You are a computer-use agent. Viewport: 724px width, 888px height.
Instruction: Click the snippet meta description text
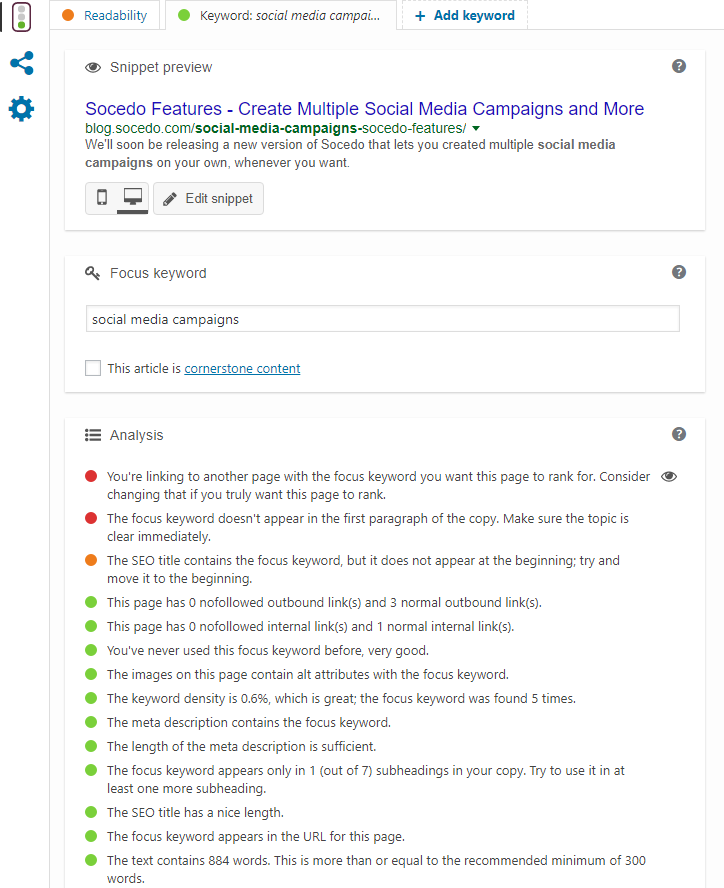(x=350, y=153)
